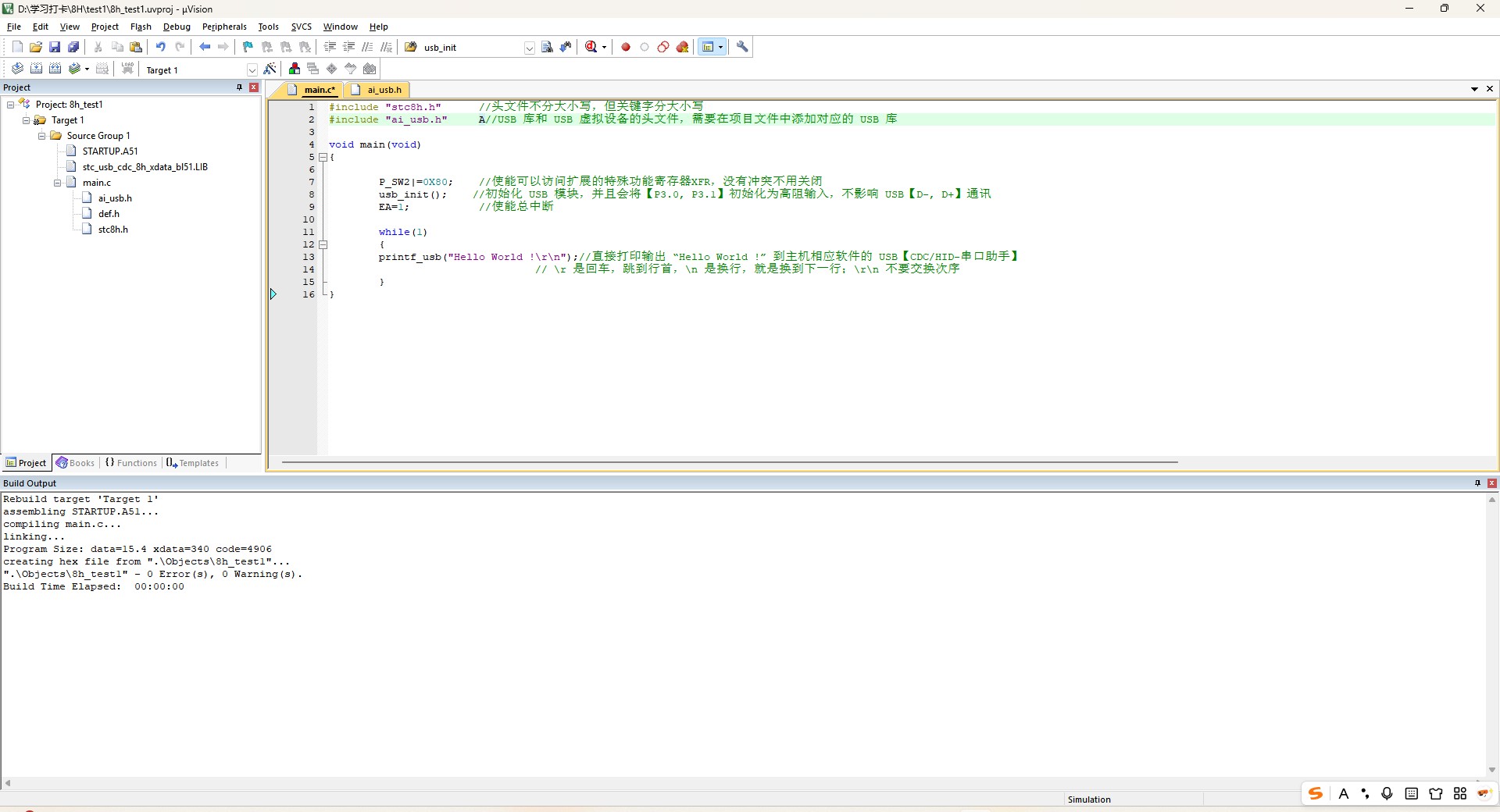Click the usb_init find input field

pyautogui.click(x=472, y=48)
